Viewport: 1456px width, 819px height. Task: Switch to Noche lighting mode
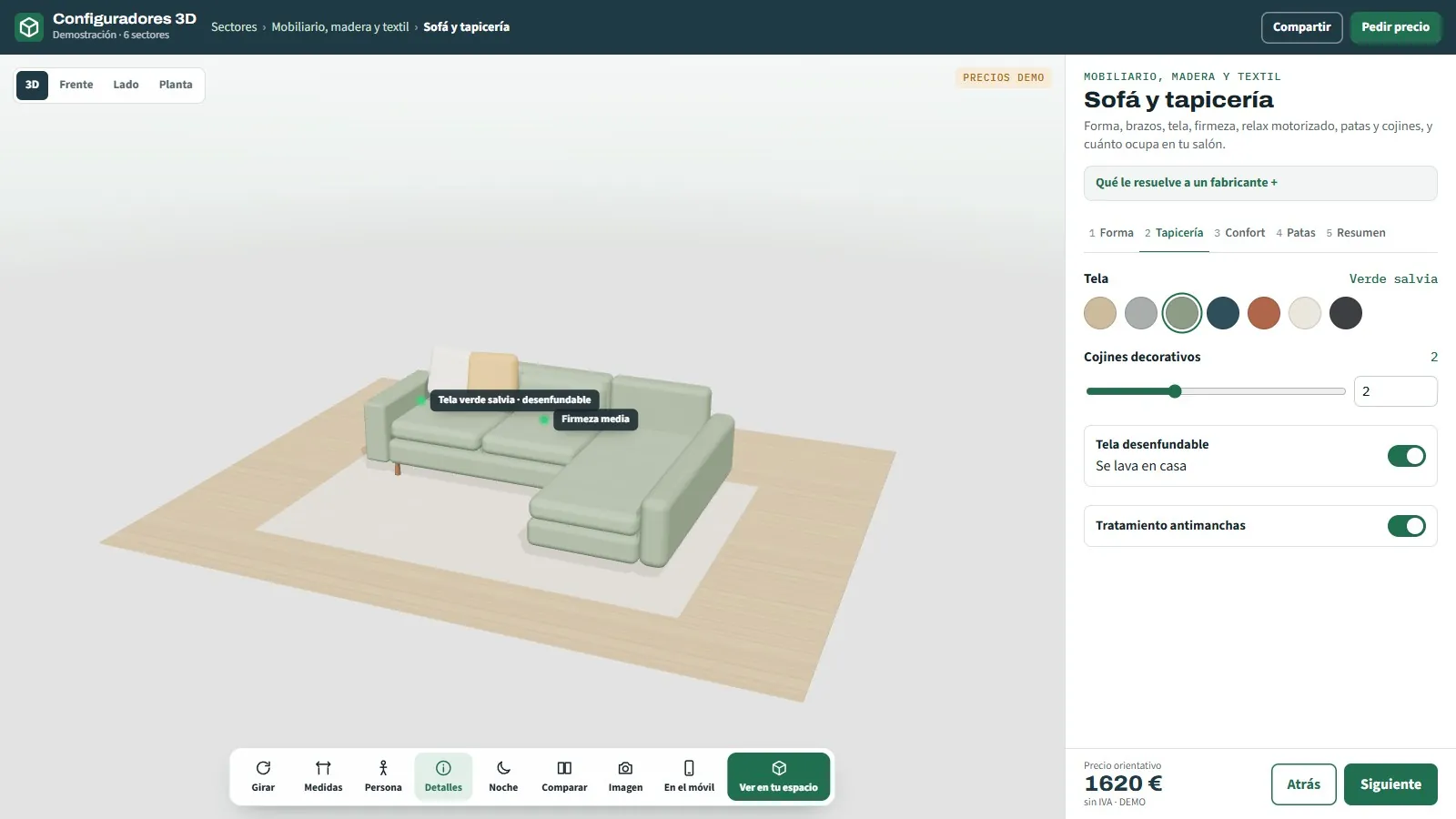point(503,776)
